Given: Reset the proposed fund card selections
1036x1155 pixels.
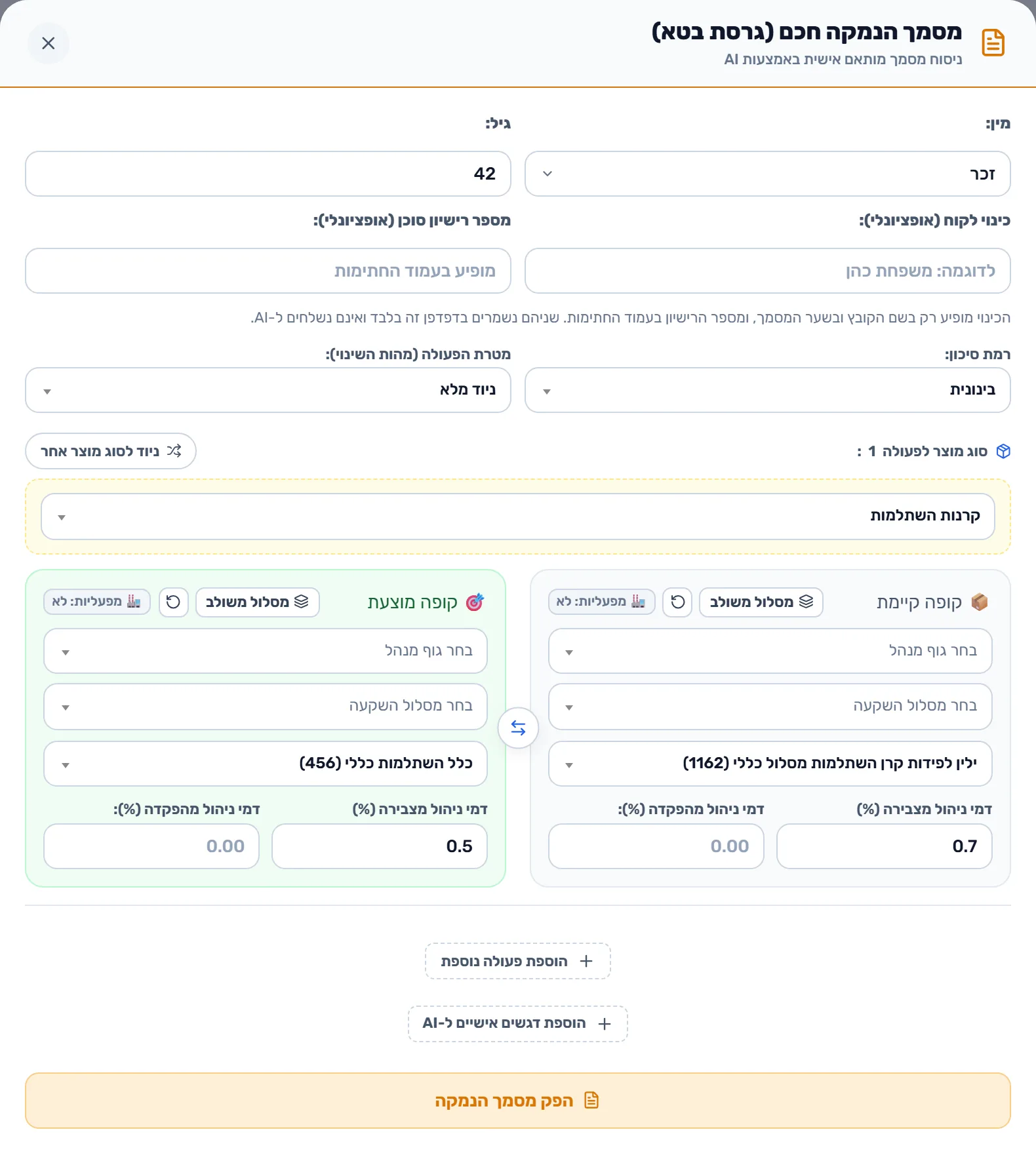Looking at the screenshot, I should point(173,602).
